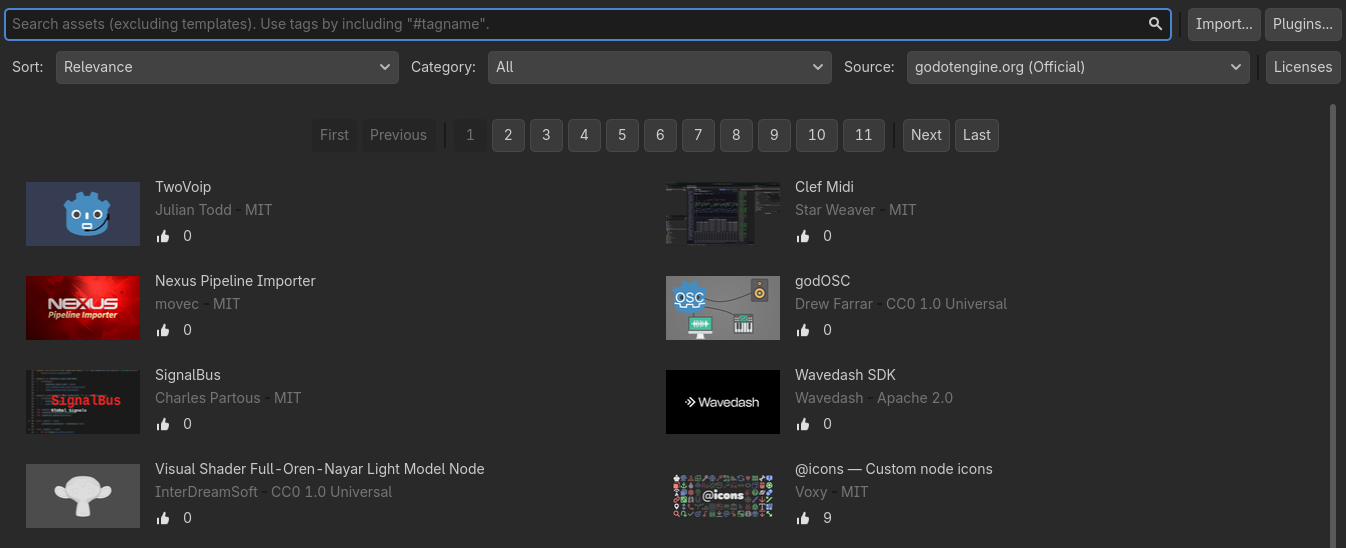Go to page 7

pyautogui.click(x=698, y=135)
